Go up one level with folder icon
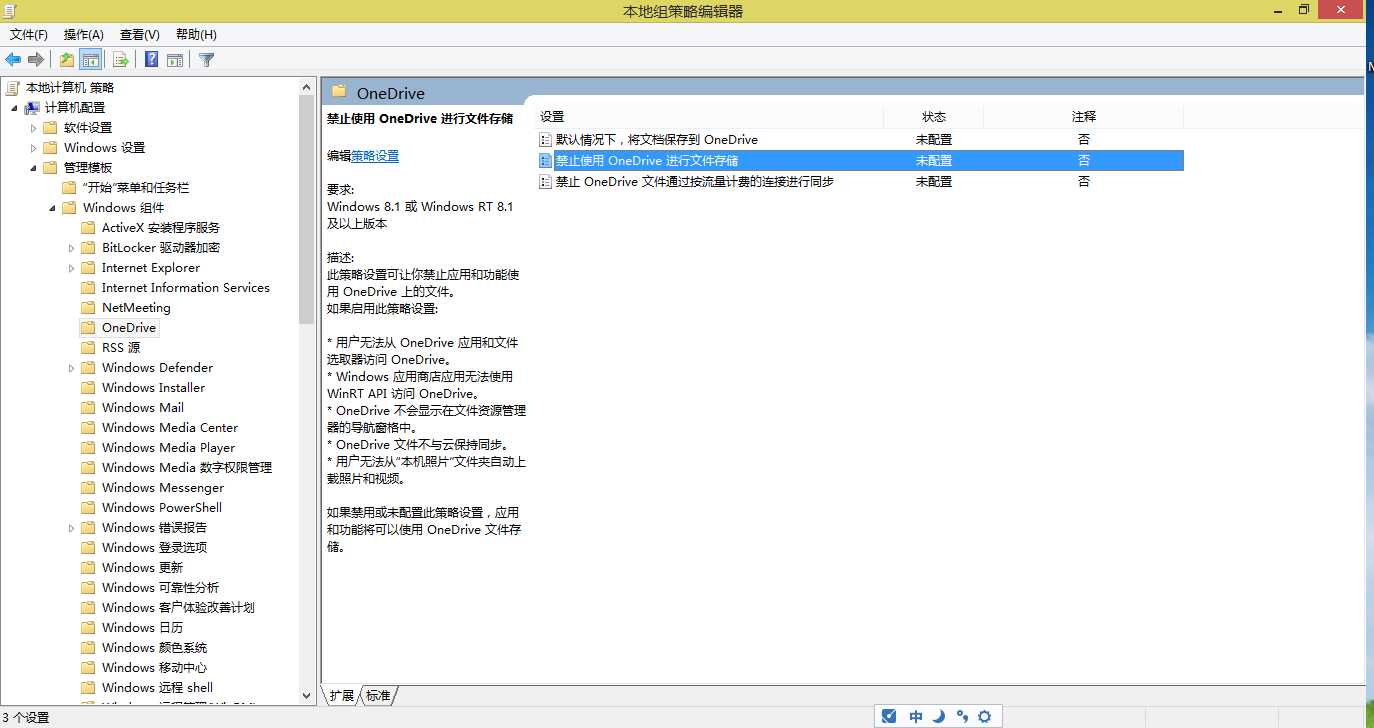This screenshot has width=1374, height=728. [67, 60]
